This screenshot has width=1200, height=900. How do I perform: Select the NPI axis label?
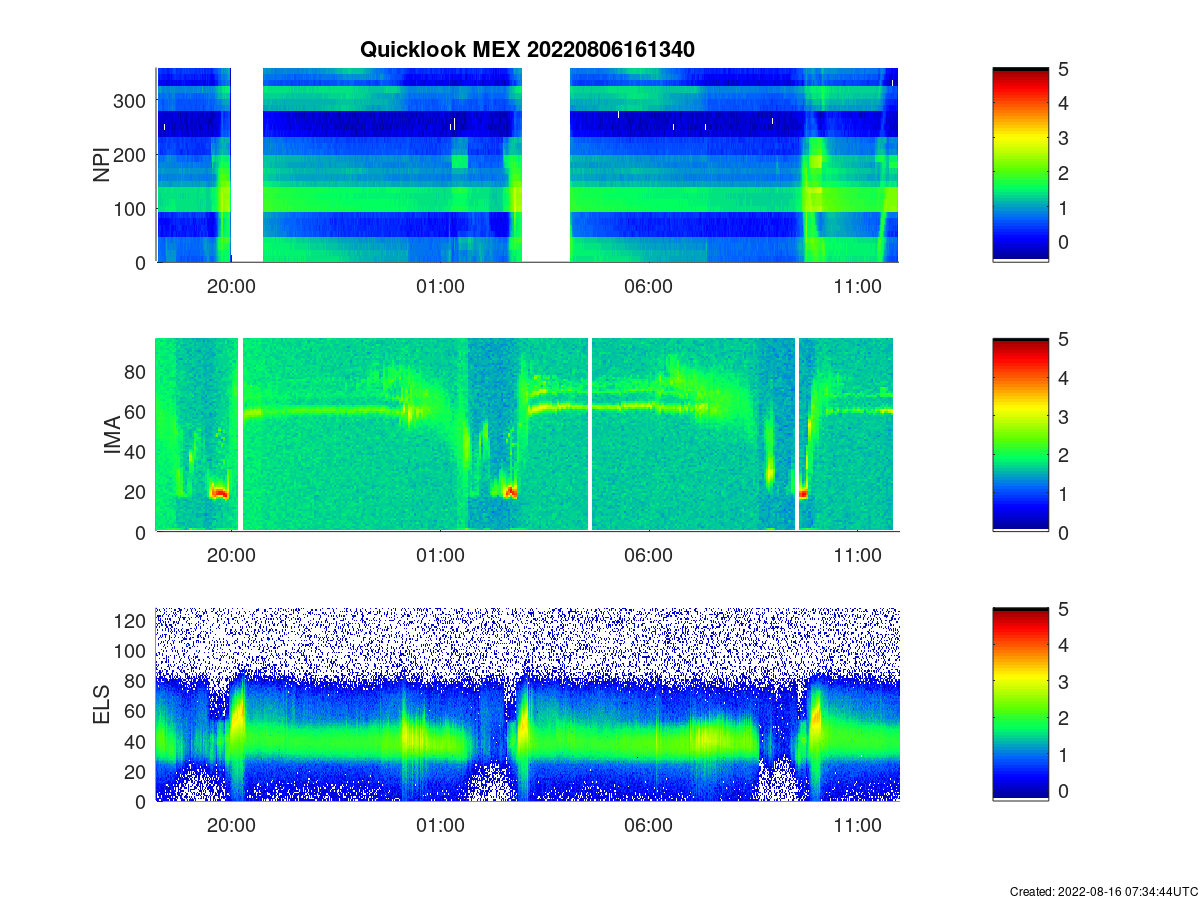tap(102, 165)
